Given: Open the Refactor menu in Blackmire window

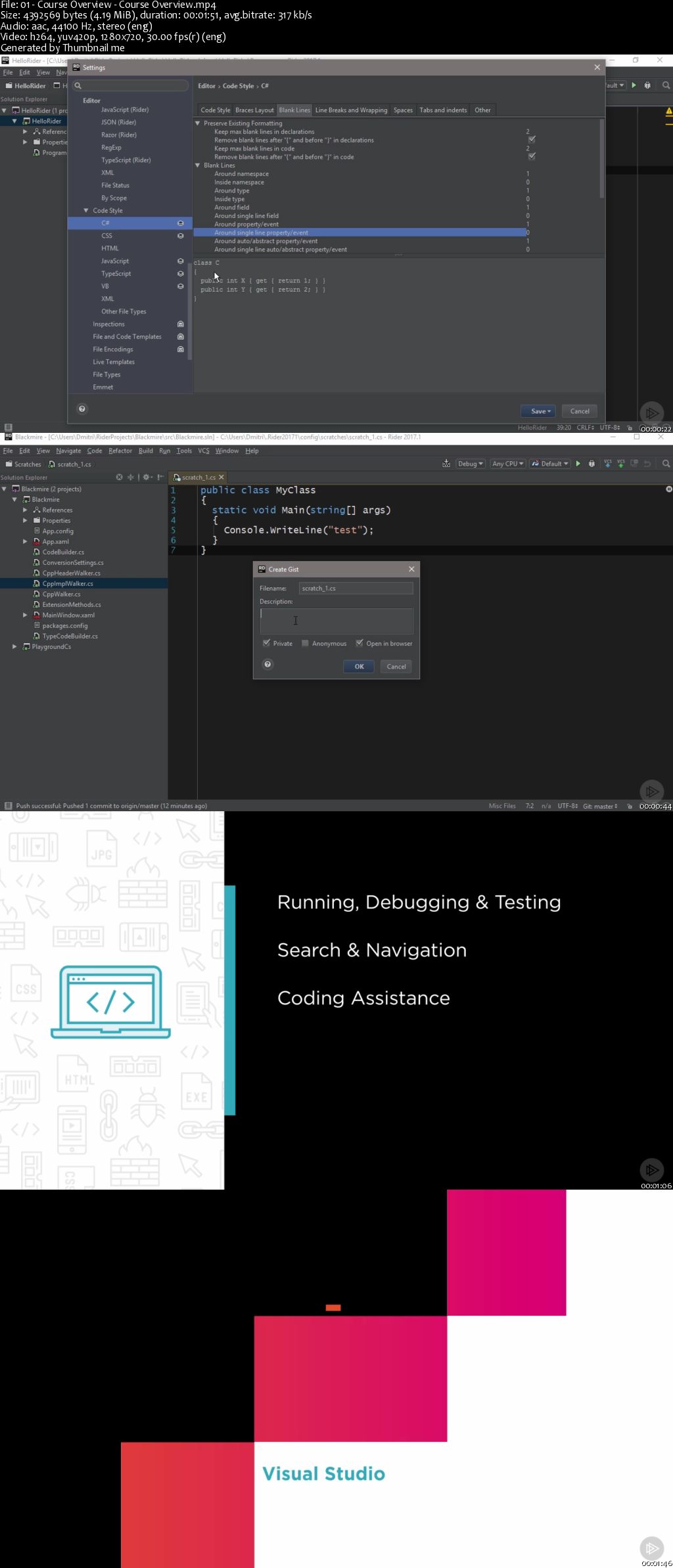Looking at the screenshot, I should pos(120,451).
